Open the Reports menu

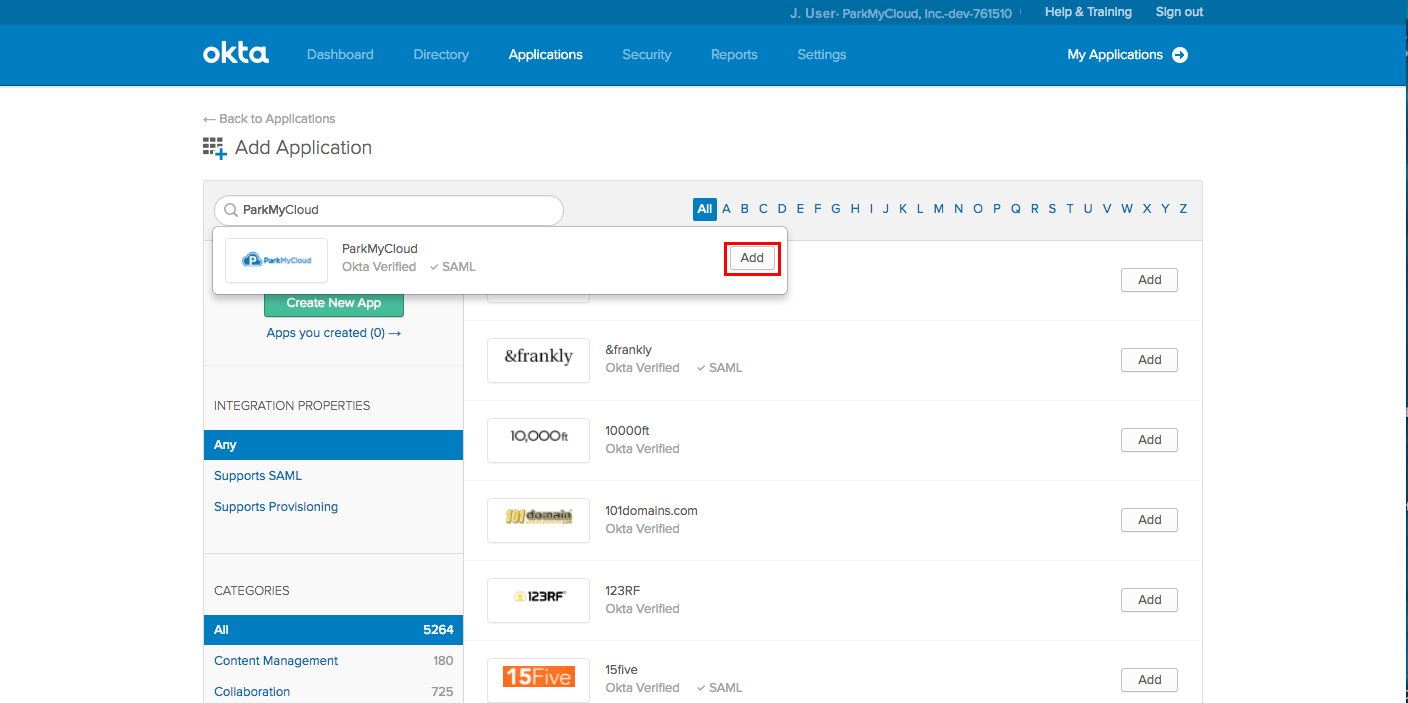click(x=734, y=55)
